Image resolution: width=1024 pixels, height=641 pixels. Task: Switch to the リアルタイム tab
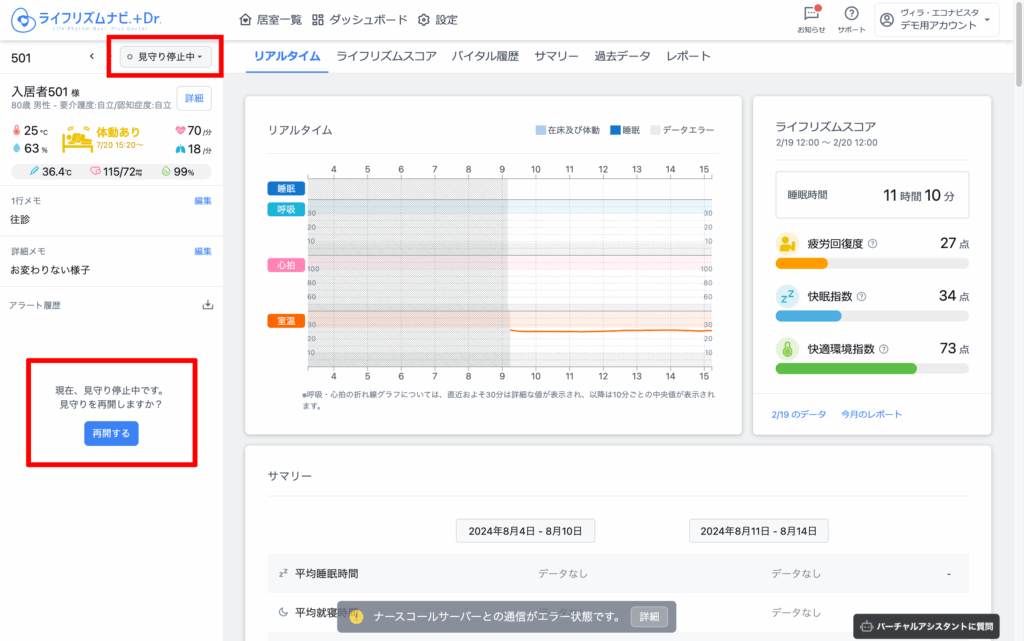287,56
